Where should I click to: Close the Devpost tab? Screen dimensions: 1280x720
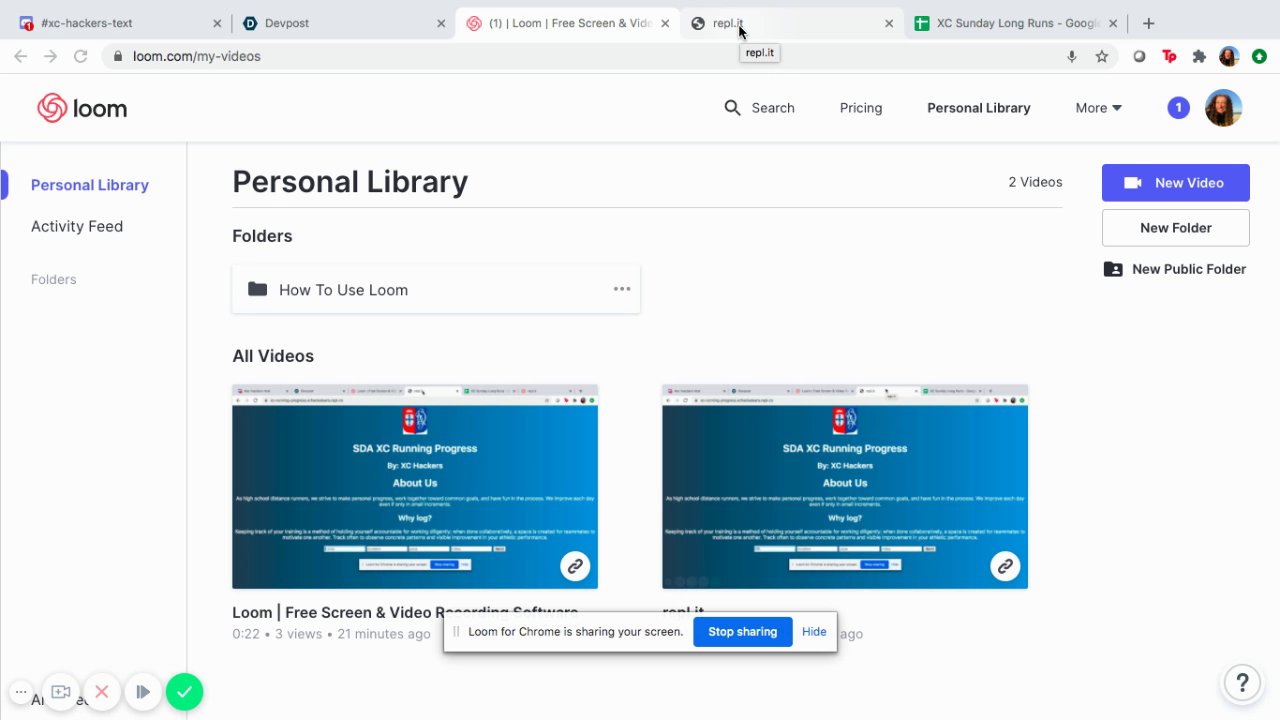point(441,23)
